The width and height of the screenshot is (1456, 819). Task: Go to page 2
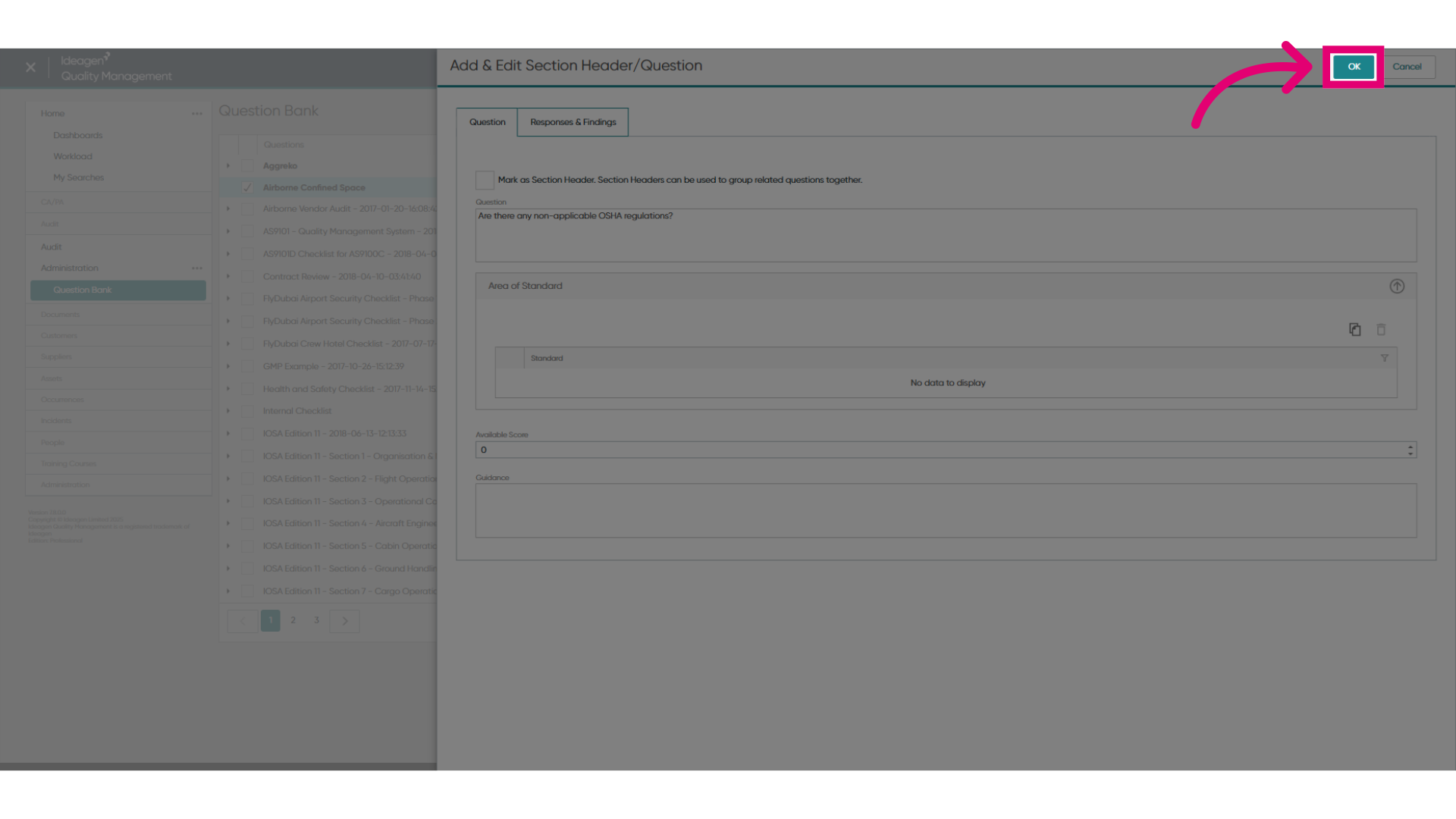click(x=293, y=620)
